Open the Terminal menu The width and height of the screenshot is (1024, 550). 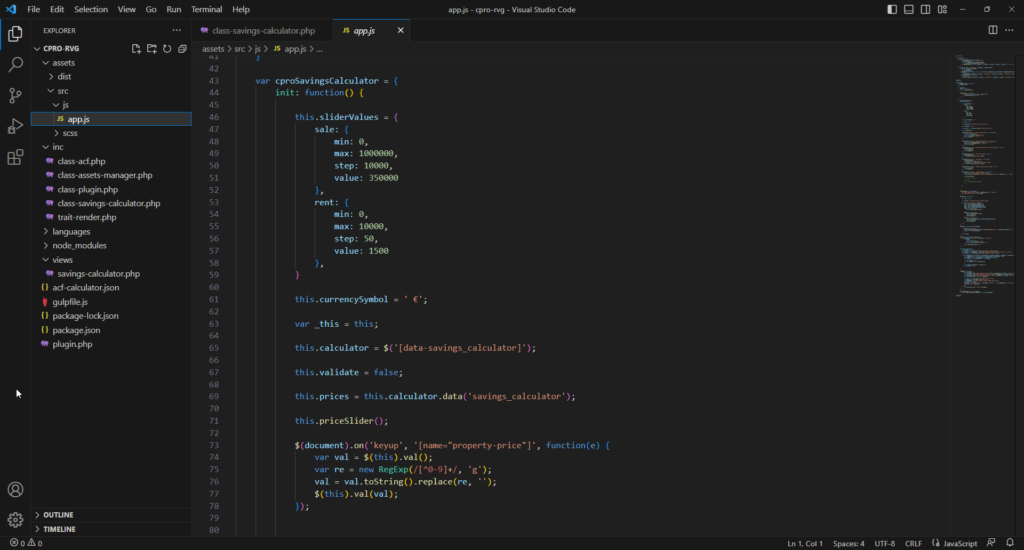pyautogui.click(x=206, y=9)
